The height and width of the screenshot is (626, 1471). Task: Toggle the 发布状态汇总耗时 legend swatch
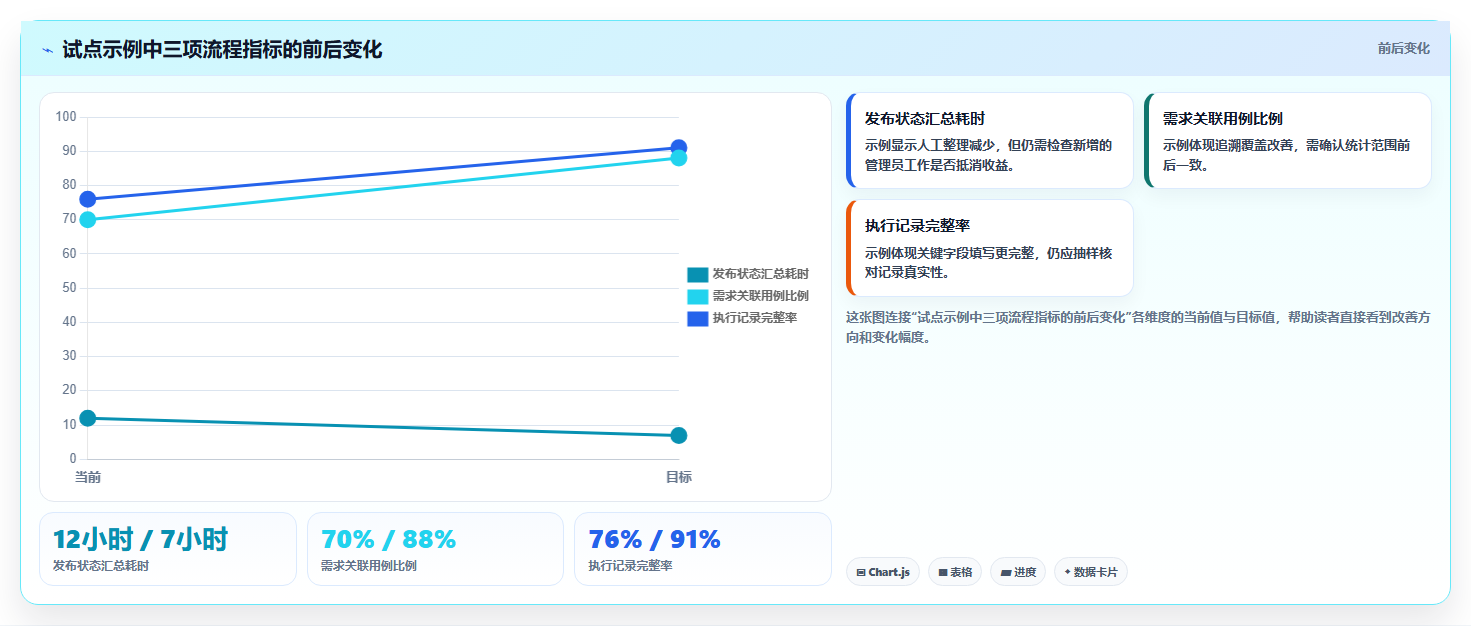[x=697, y=274]
